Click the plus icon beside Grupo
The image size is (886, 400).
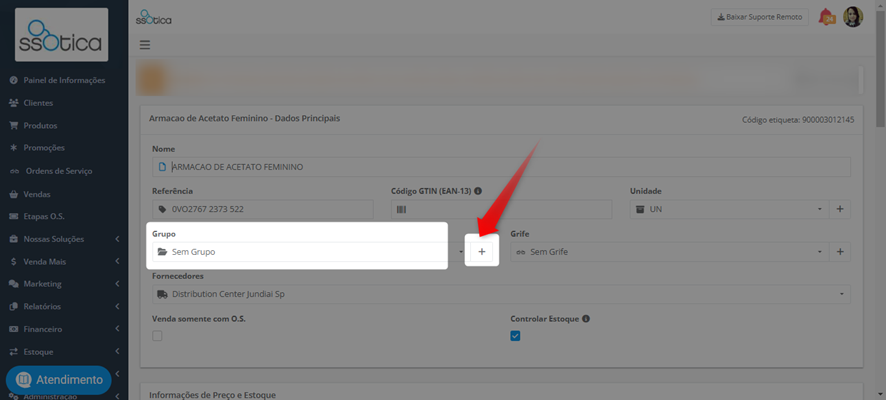(x=481, y=252)
